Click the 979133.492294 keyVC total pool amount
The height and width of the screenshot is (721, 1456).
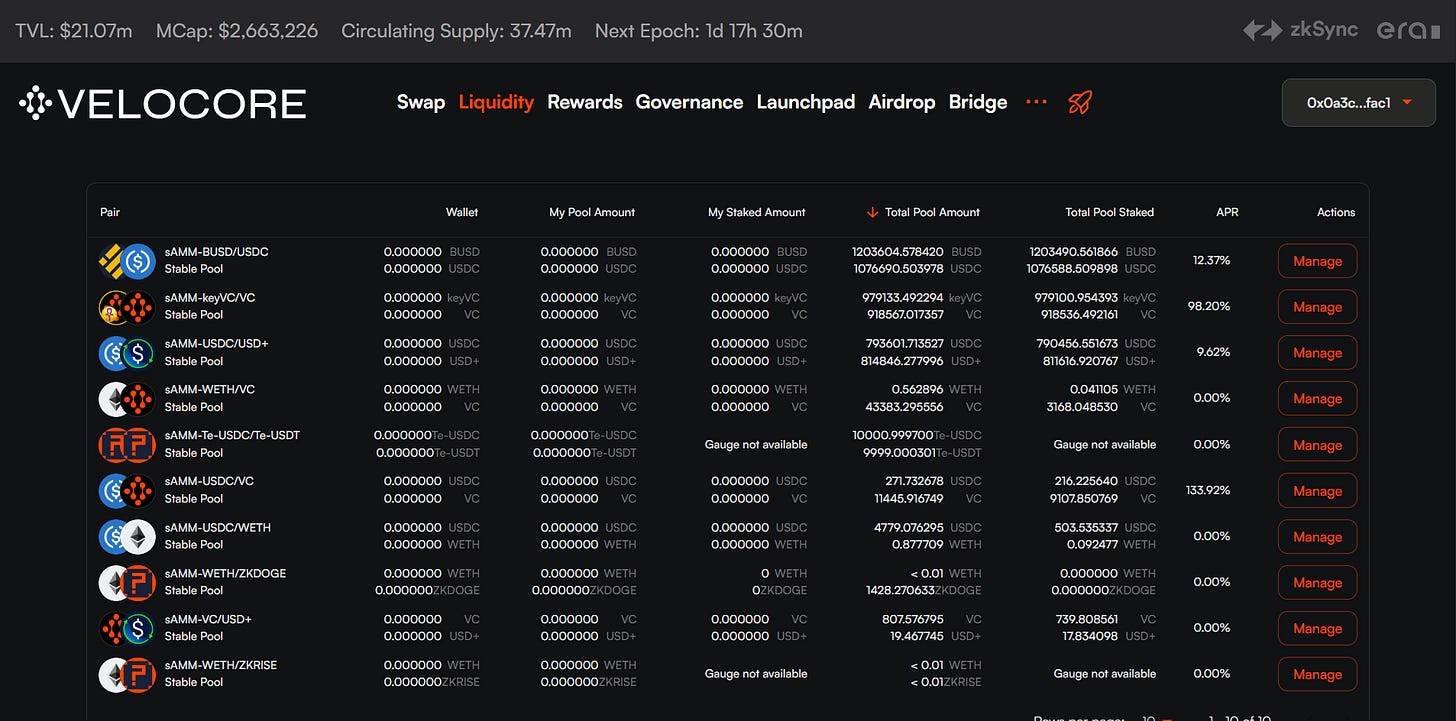pyautogui.click(x=921, y=298)
